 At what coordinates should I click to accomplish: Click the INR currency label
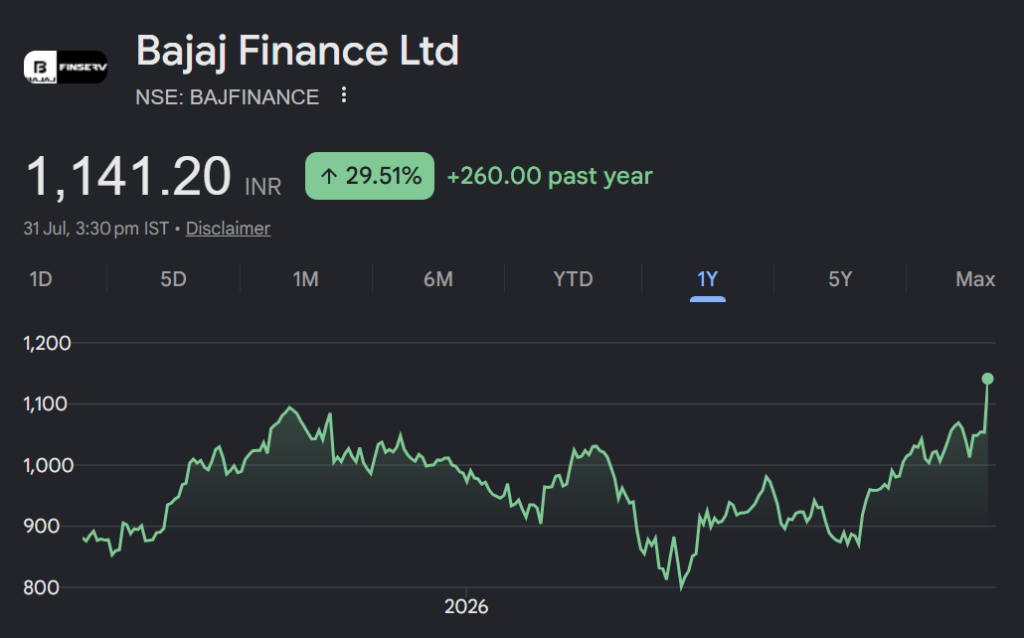point(263,187)
